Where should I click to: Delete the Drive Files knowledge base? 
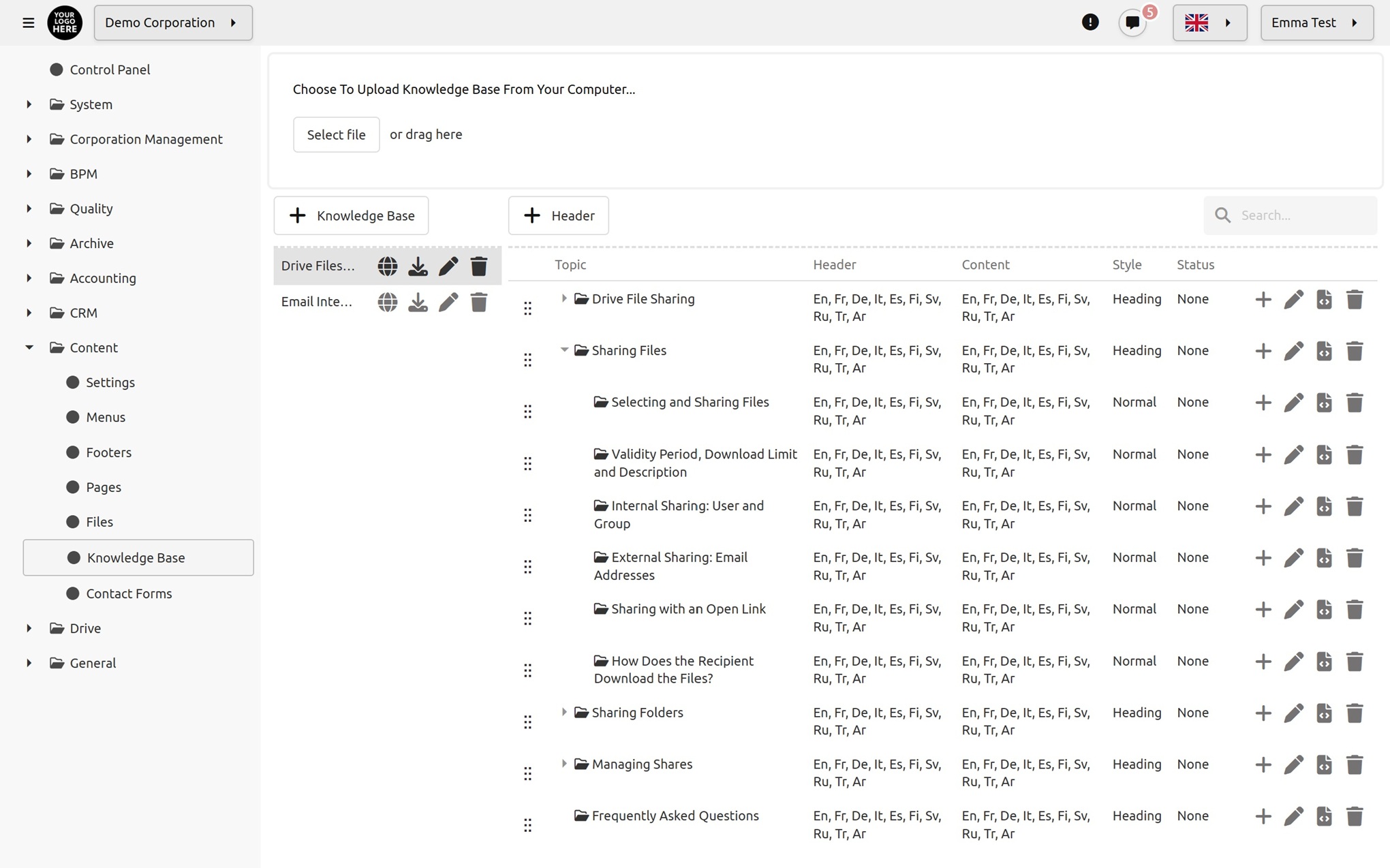pyautogui.click(x=479, y=266)
